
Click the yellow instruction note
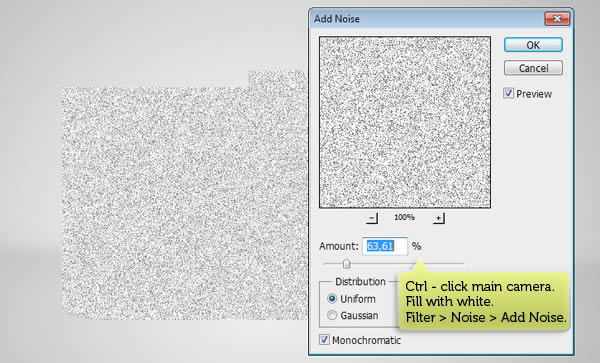(x=485, y=301)
